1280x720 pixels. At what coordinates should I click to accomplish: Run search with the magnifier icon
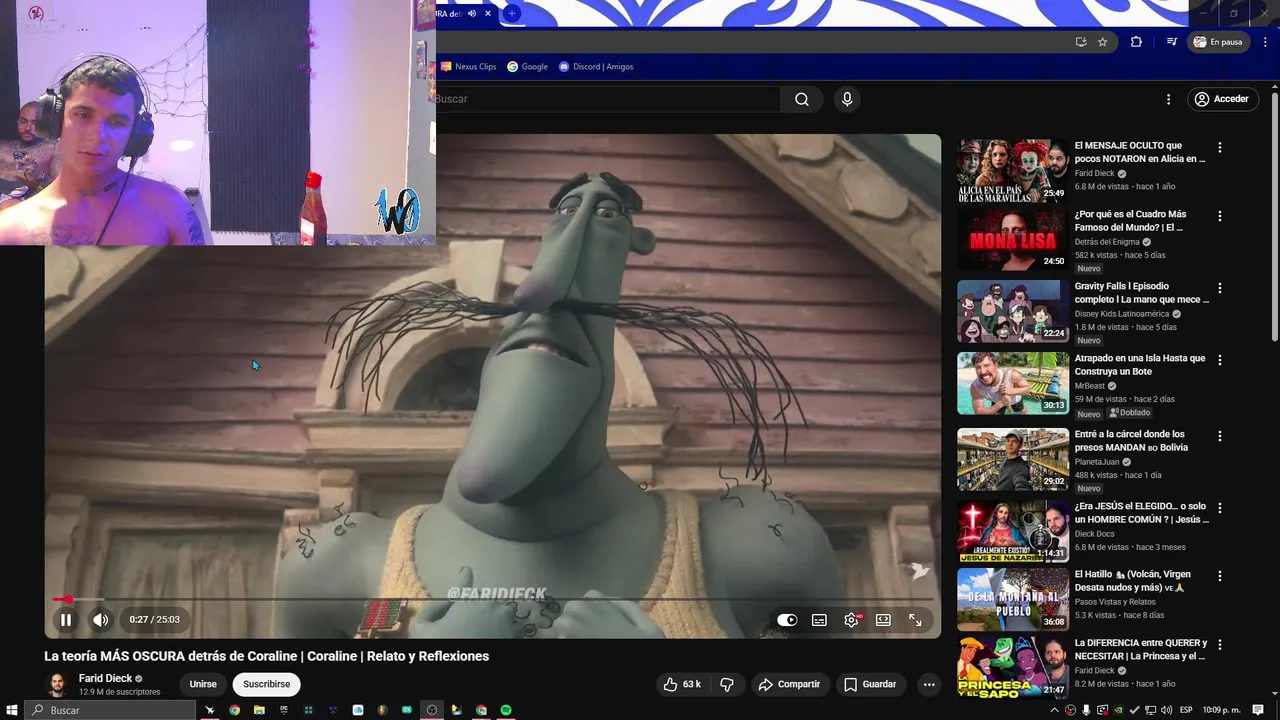802,99
